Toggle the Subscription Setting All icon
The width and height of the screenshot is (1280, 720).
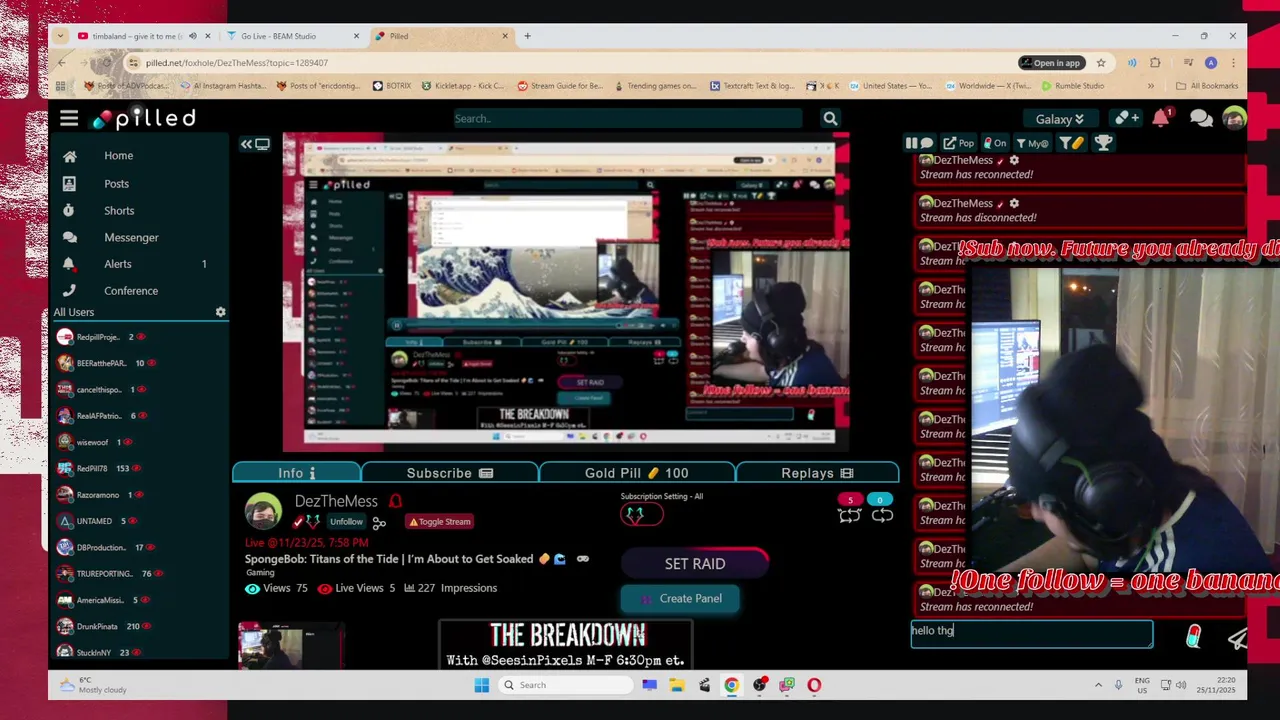pyautogui.click(x=641, y=515)
